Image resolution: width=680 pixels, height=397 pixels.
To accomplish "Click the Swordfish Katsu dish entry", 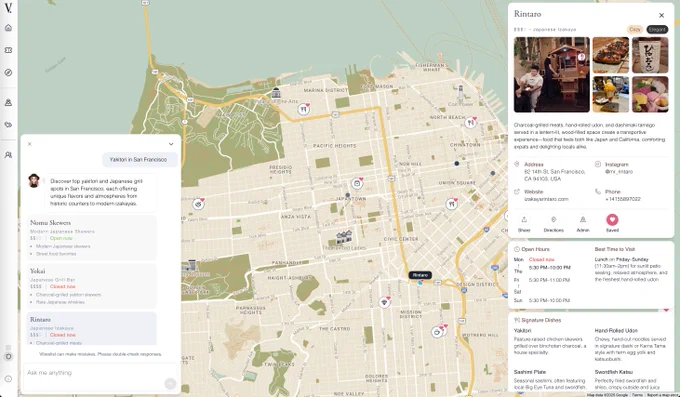I will tap(631, 379).
